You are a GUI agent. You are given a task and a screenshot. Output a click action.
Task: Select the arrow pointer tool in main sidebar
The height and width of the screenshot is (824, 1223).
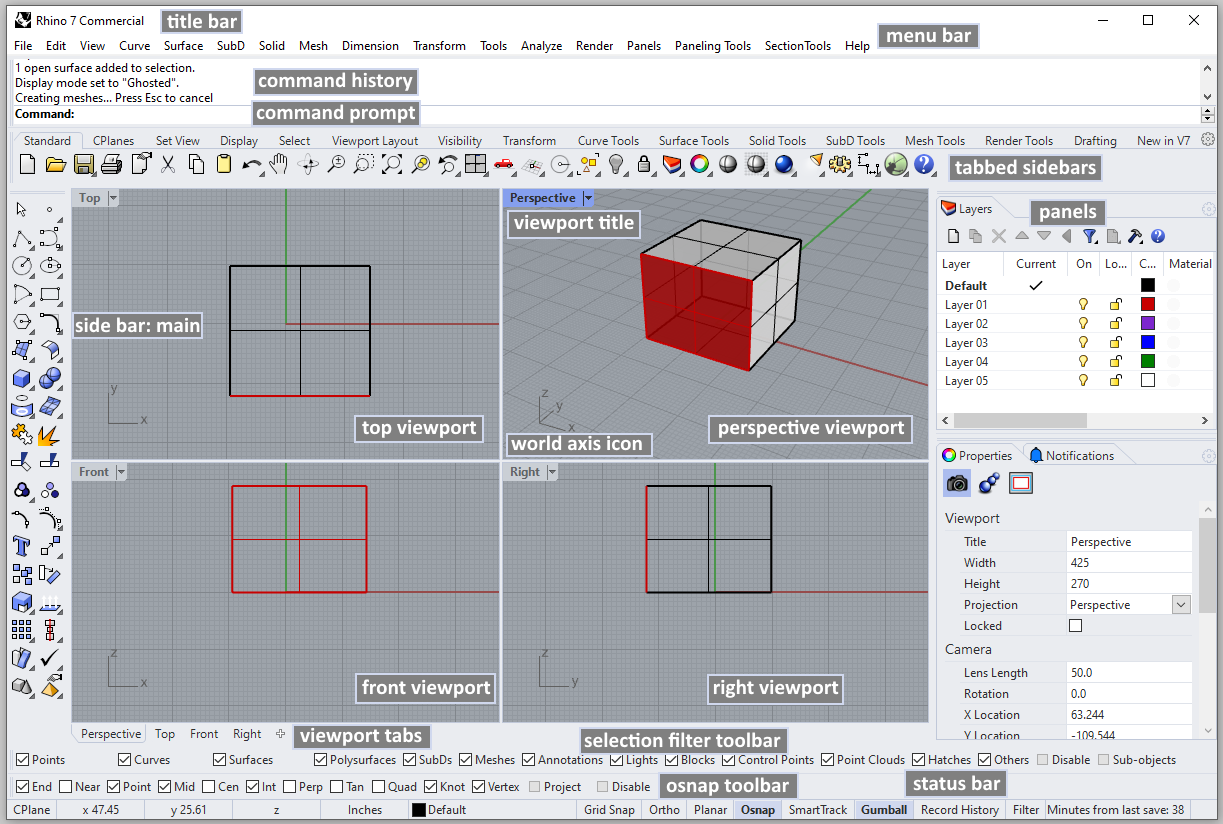[22, 210]
